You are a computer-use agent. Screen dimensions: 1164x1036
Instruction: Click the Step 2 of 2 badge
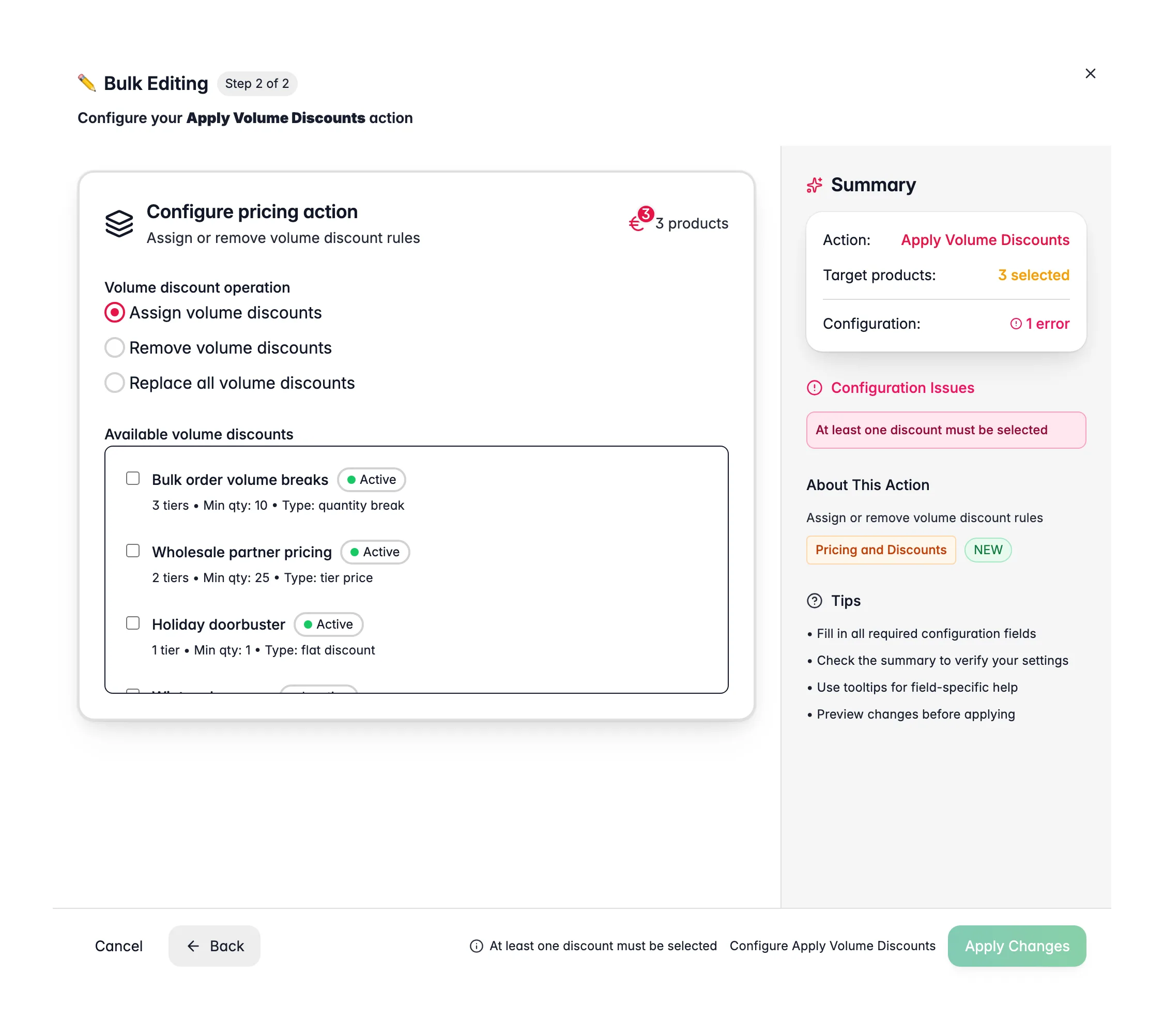257,84
